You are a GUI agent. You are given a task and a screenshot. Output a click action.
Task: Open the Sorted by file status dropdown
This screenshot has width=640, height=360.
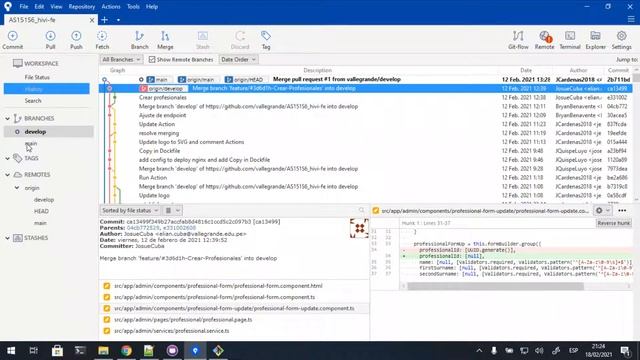[130, 210]
